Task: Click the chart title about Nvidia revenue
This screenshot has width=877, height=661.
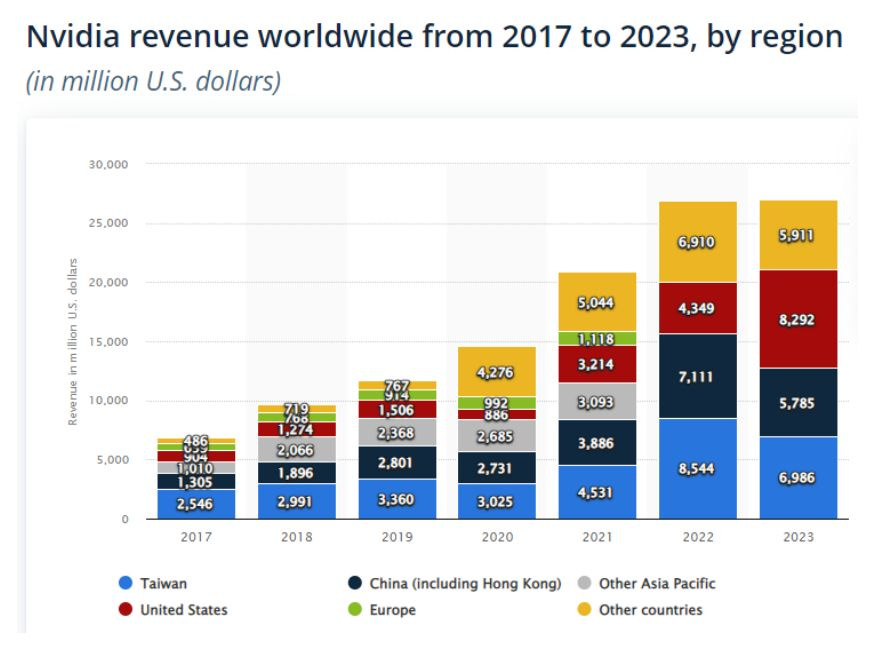Action: pyautogui.click(x=435, y=36)
